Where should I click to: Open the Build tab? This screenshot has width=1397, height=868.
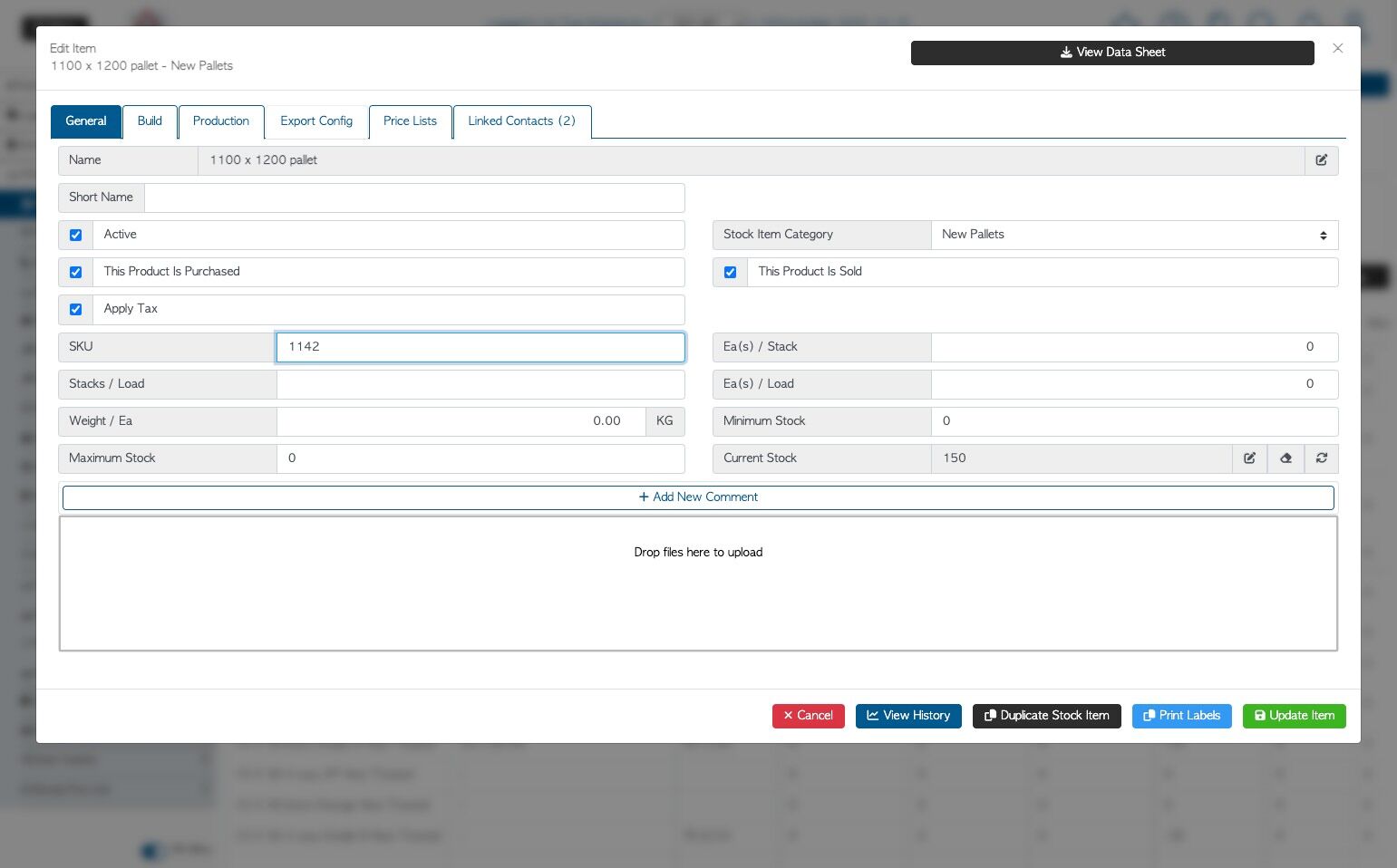pos(150,121)
